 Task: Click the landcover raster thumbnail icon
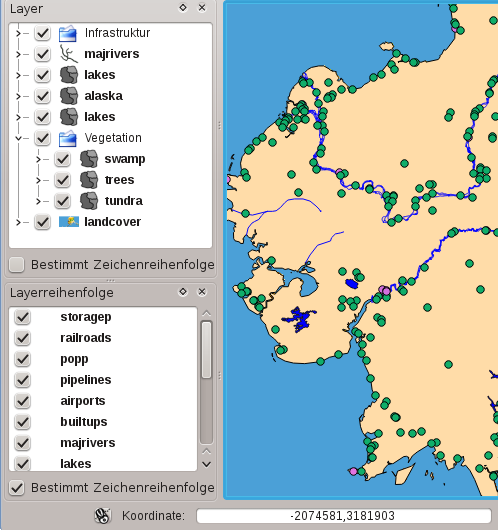(69, 222)
